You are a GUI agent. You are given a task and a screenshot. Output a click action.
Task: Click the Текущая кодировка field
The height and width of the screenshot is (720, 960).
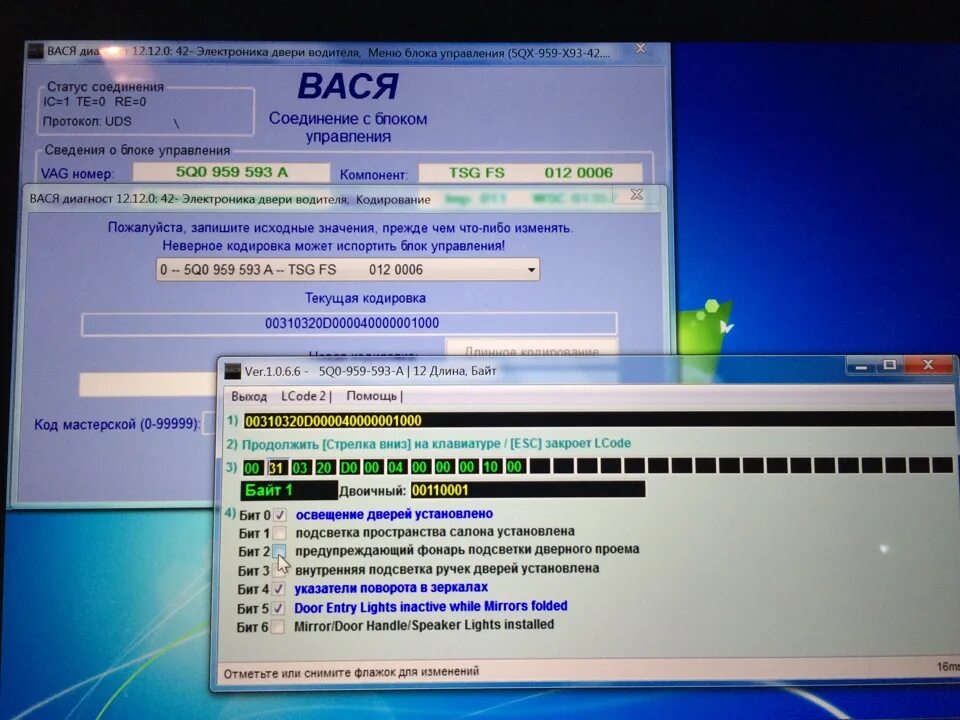[x=349, y=323]
